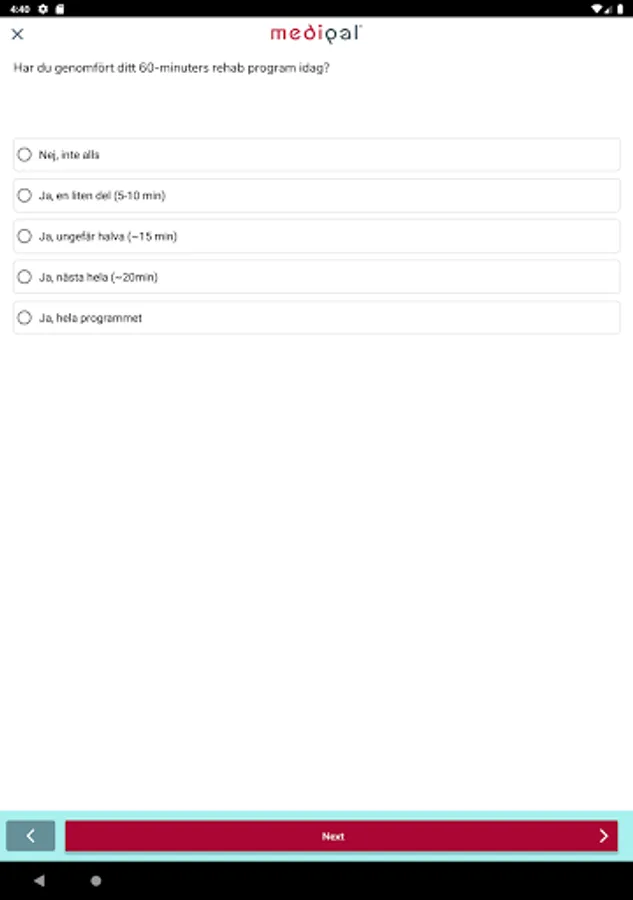
Task: Mark the 'Ja, hela programmet' radio button
Action: click(x=25, y=318)
